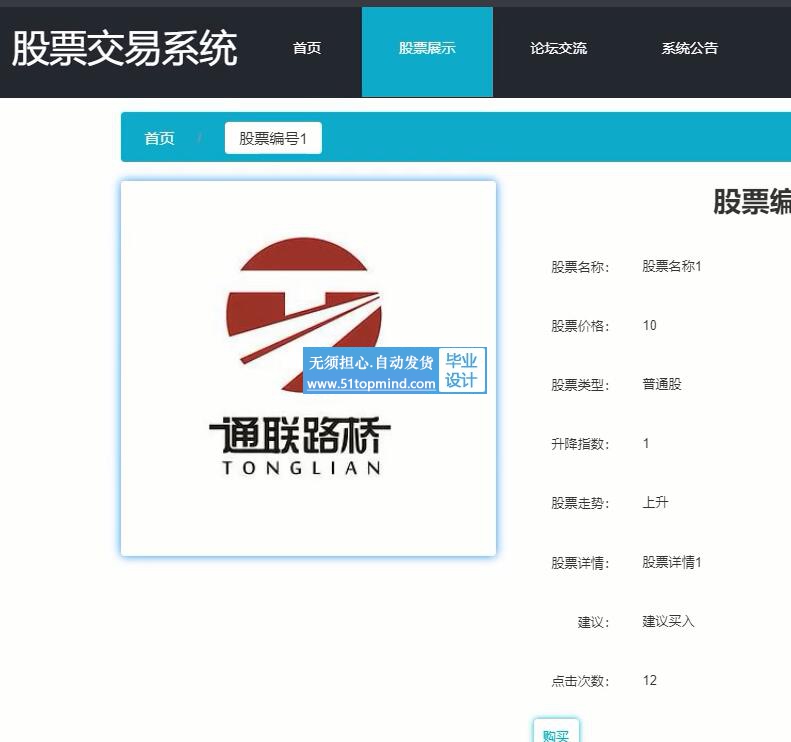Screen dimensions: 791x742
Task: Click the 上升 trend value
Action: point(655,502)
